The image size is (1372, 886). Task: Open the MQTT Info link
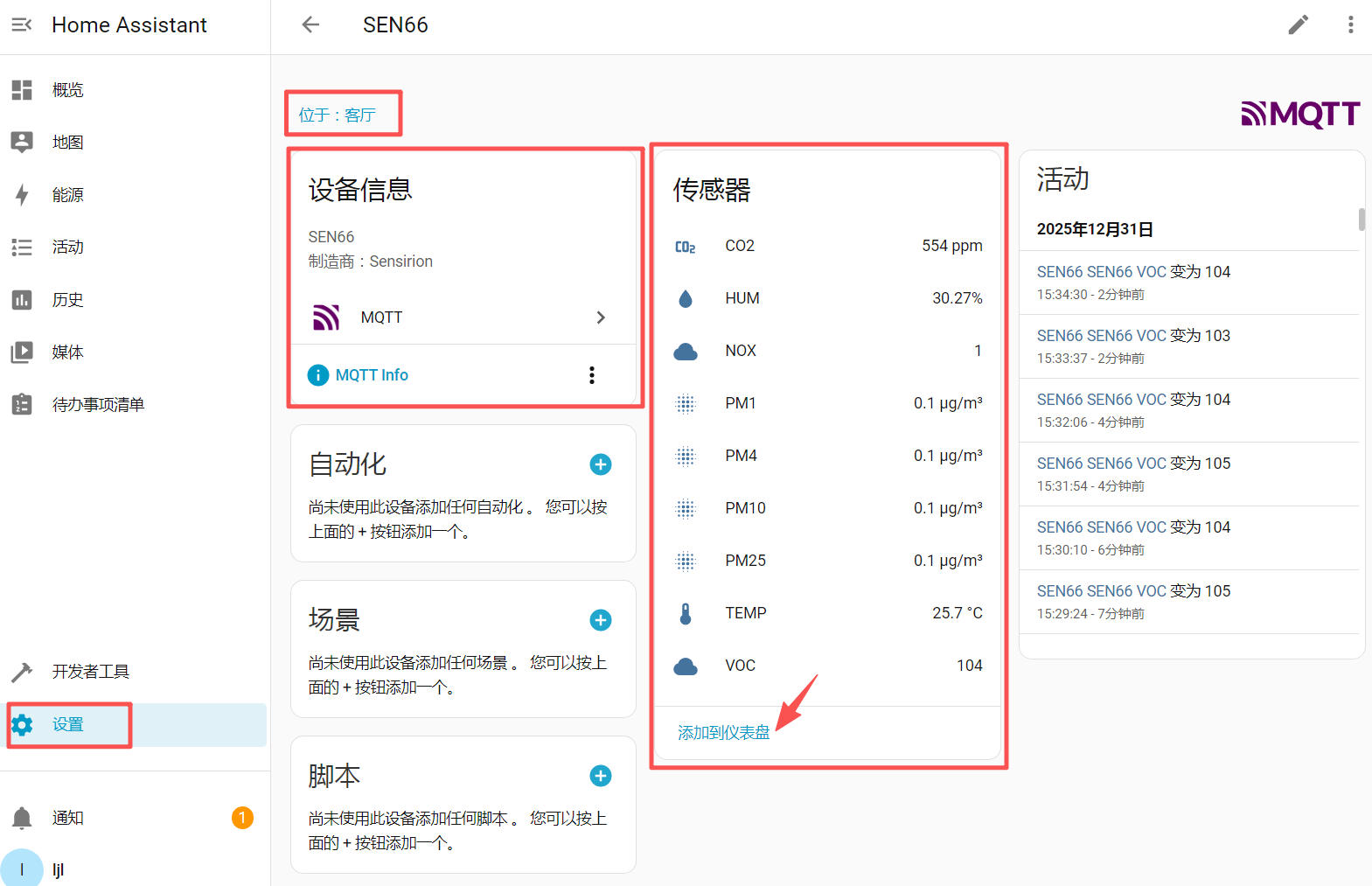click(372, 375)
